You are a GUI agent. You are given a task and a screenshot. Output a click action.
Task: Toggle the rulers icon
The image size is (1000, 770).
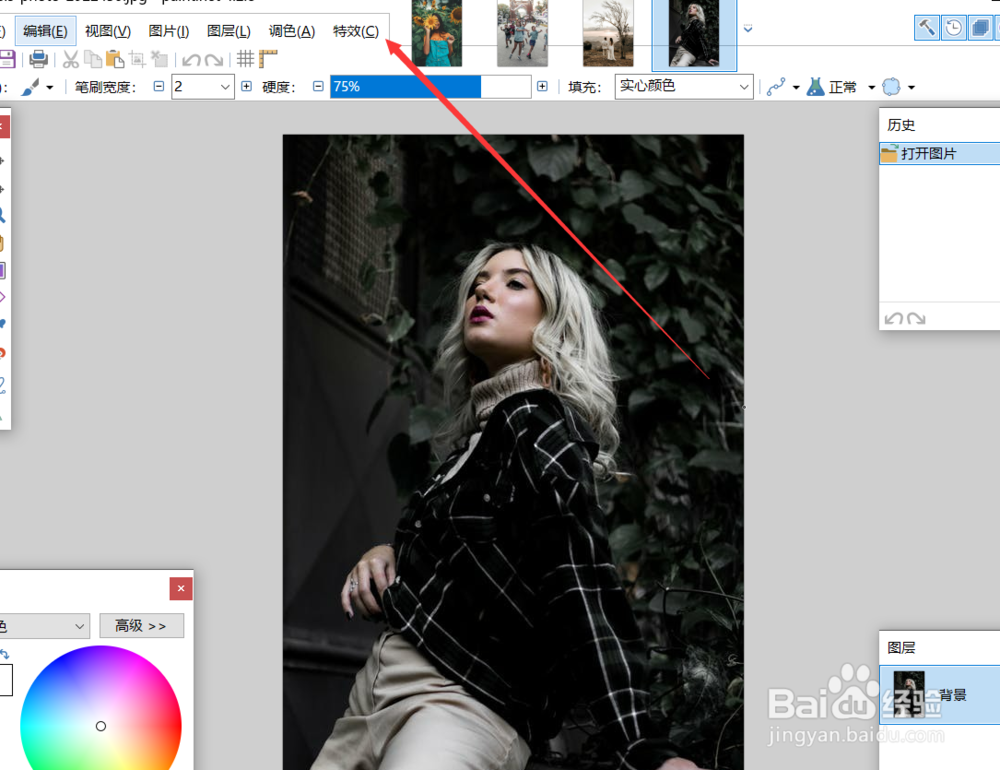click(268, 59)
